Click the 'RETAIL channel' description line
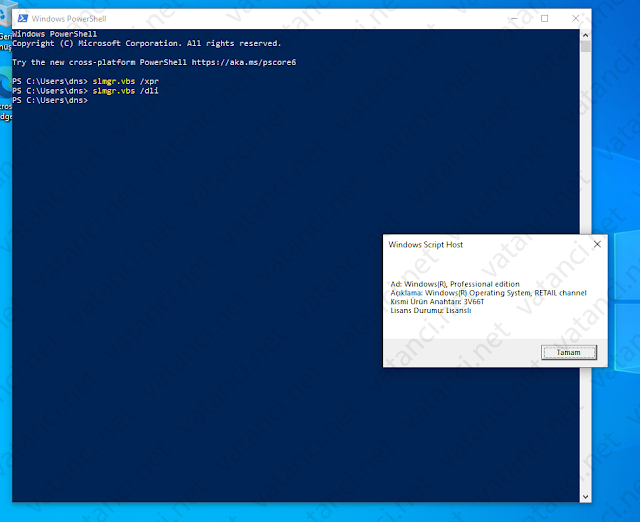The height and width of the screenshot is (522, 640). click(x=488, y=293)
